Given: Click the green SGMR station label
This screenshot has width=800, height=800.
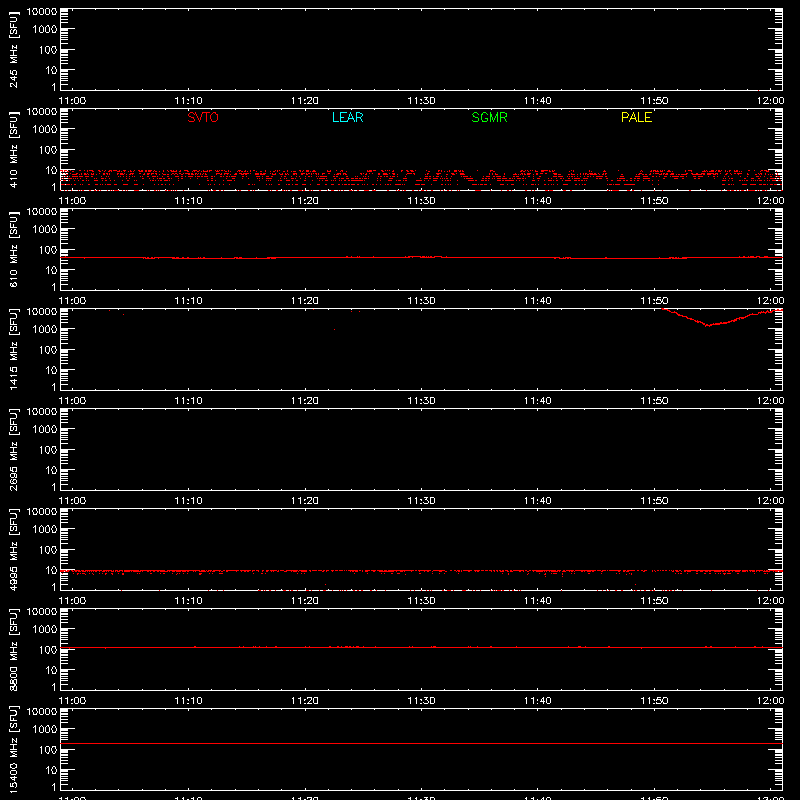Looking at the screenshot, I should [x=489, y=117].
